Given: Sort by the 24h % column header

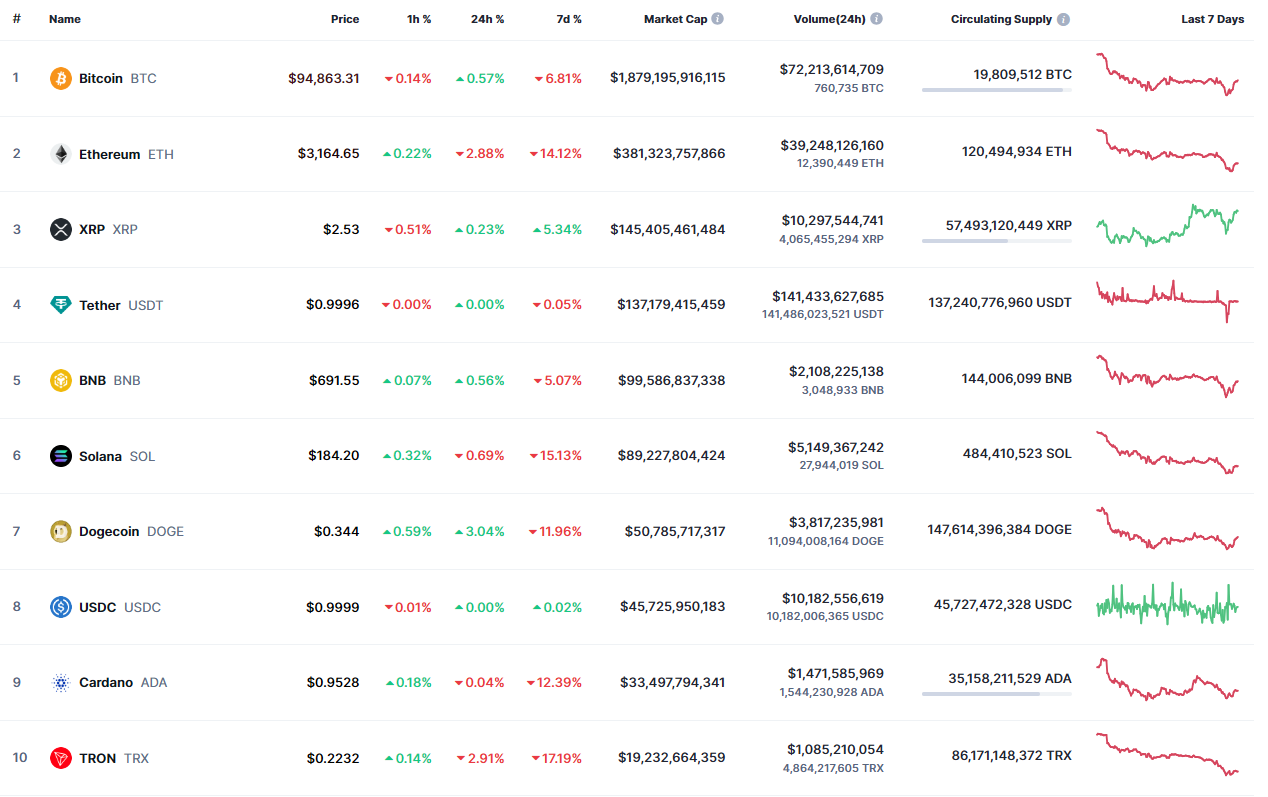Looking at the screenshot, I should pos(488,19).
